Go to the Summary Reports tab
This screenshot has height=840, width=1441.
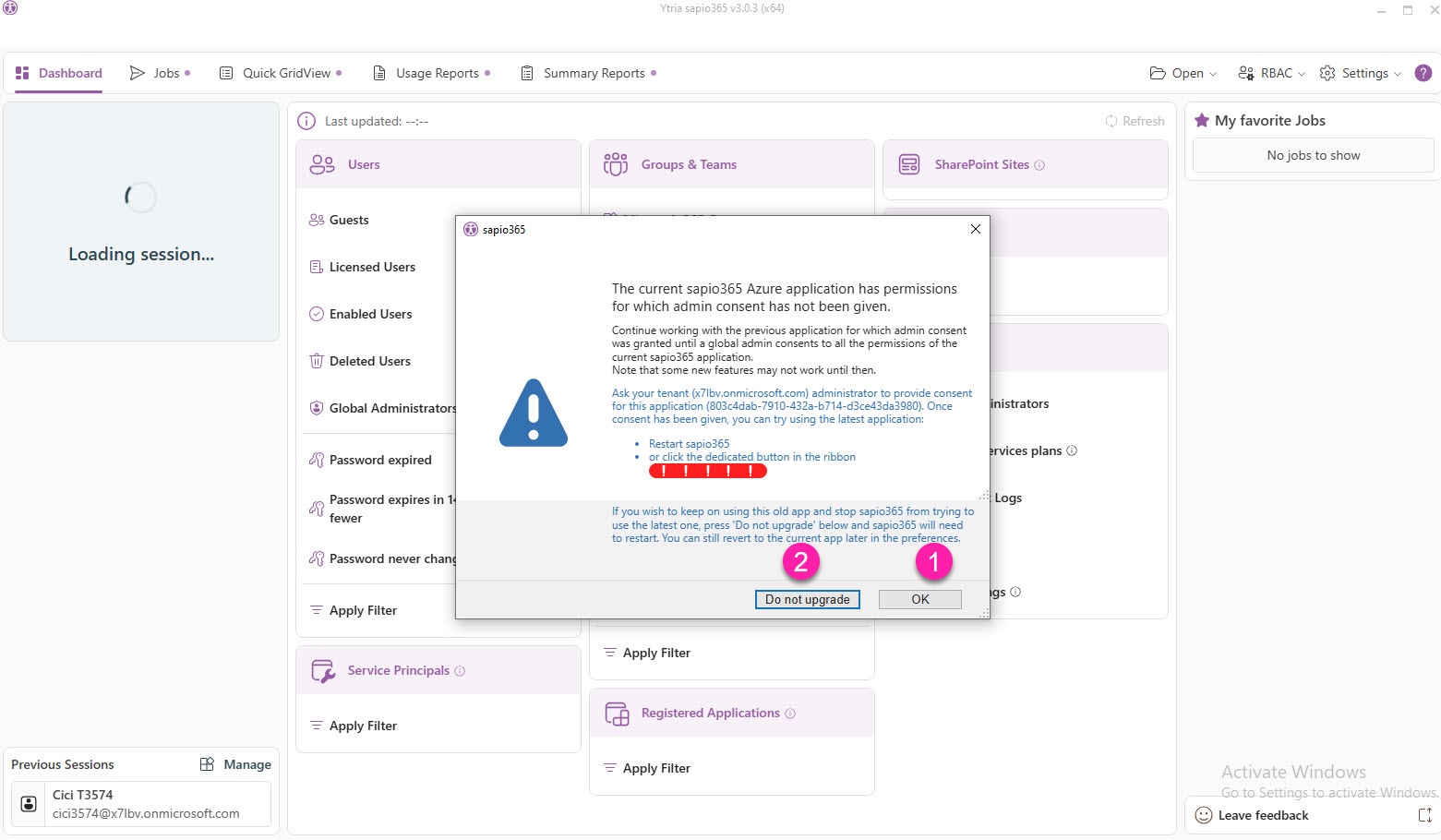coord(587,73)
